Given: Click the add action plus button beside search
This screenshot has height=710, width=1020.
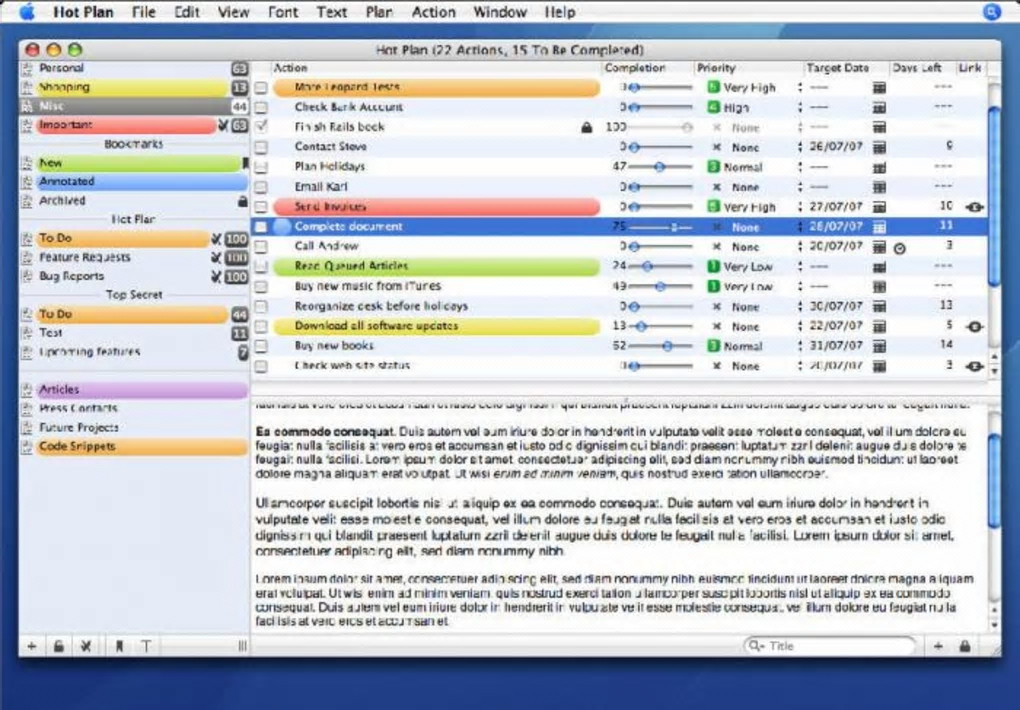Looking at the screenshot, I should (938, 646).
